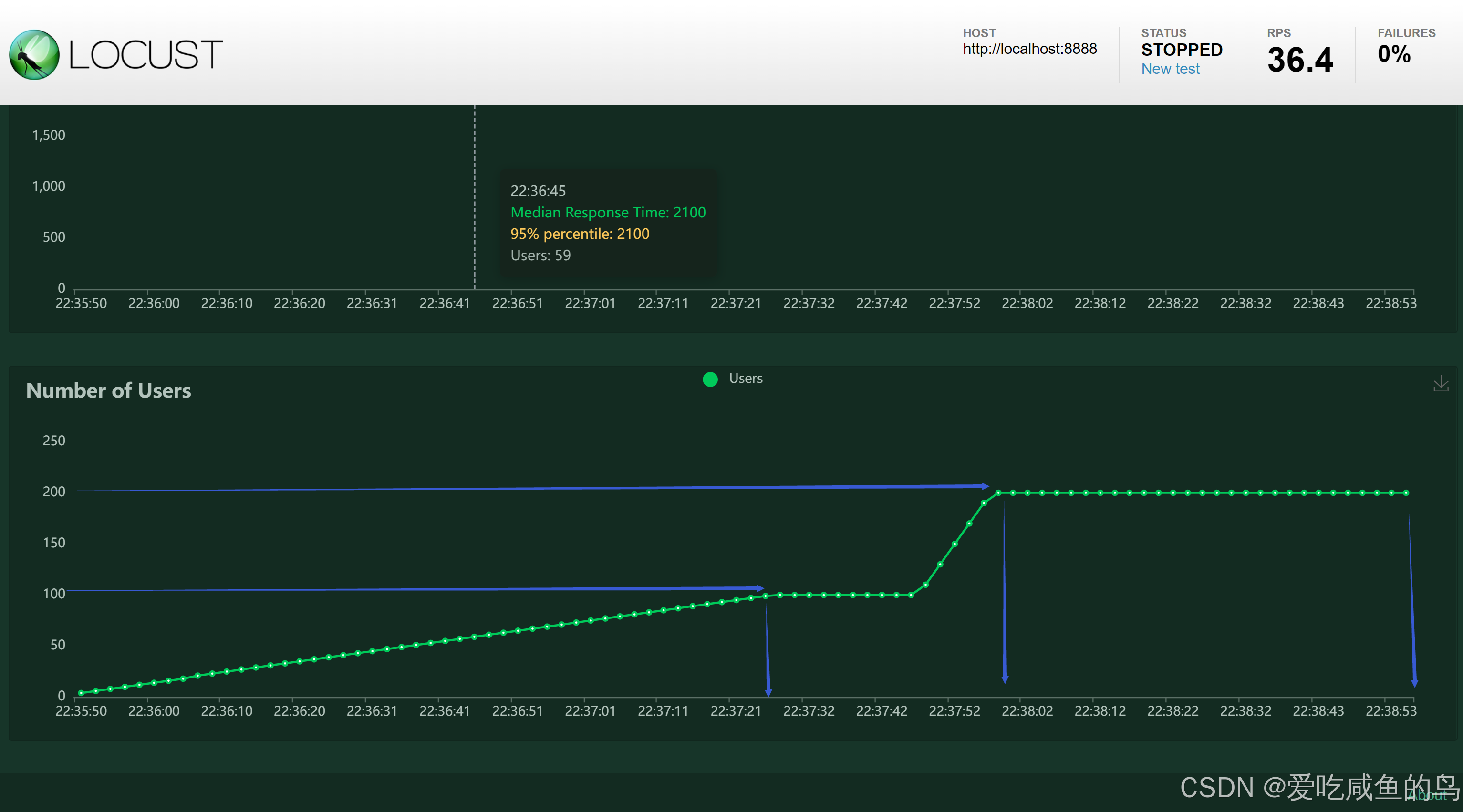Click Median Response Time 2100 tooltip line

pos(608,212)
